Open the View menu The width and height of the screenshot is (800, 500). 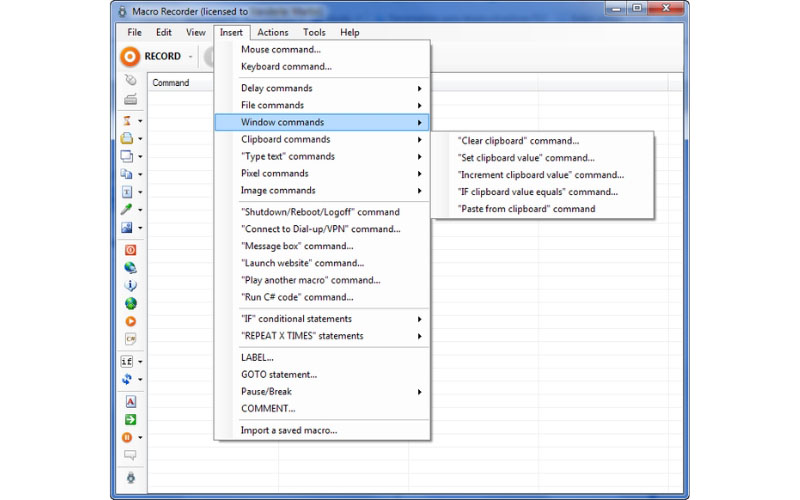pos(195,32)
